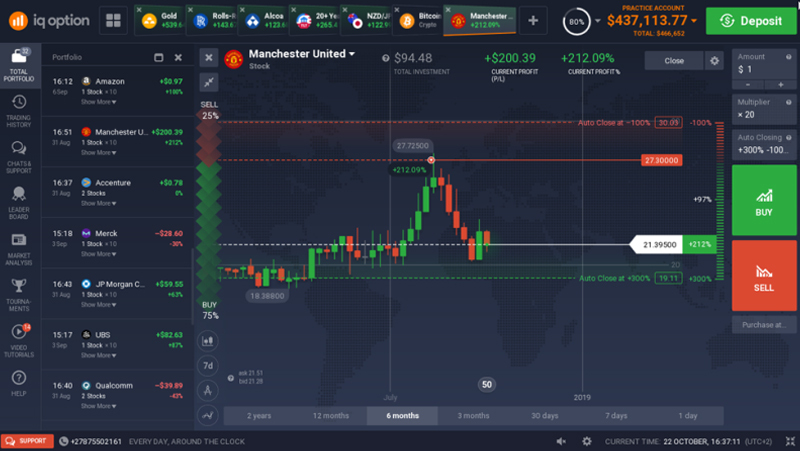Expand Show More under Accenture
This screenshot has height=451, width=800.
98,203
